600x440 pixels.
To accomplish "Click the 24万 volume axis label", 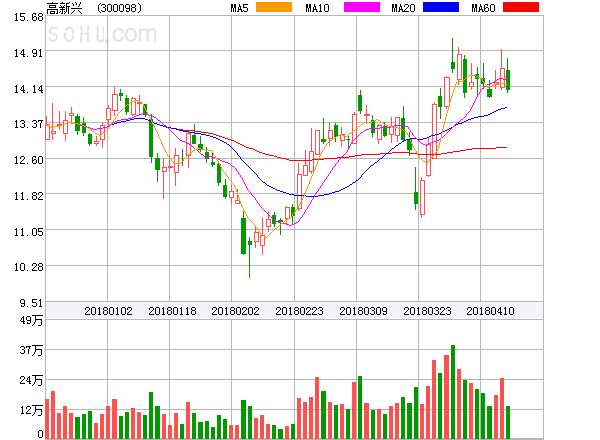I will click(x=31, y=380).
